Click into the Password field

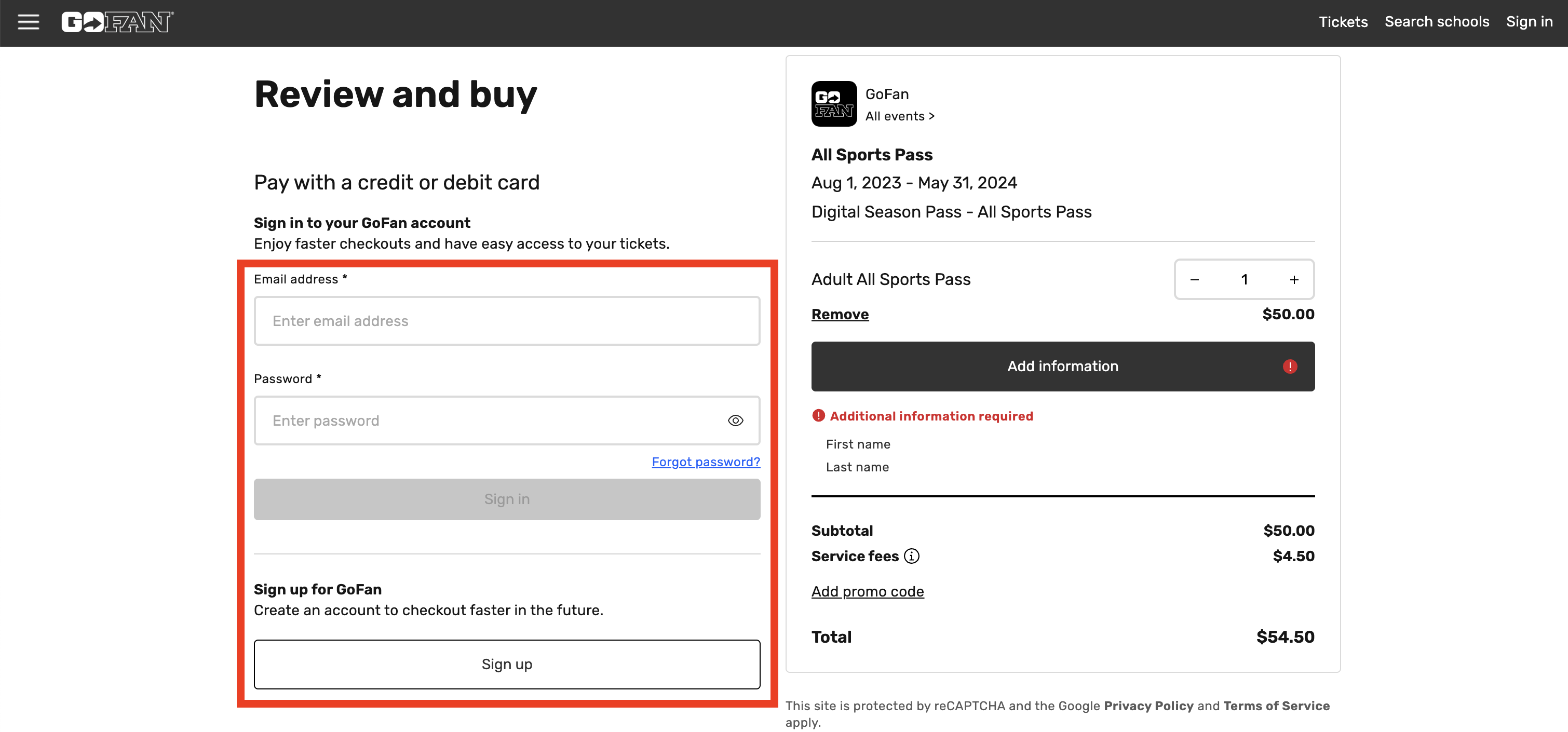[506, 421]
